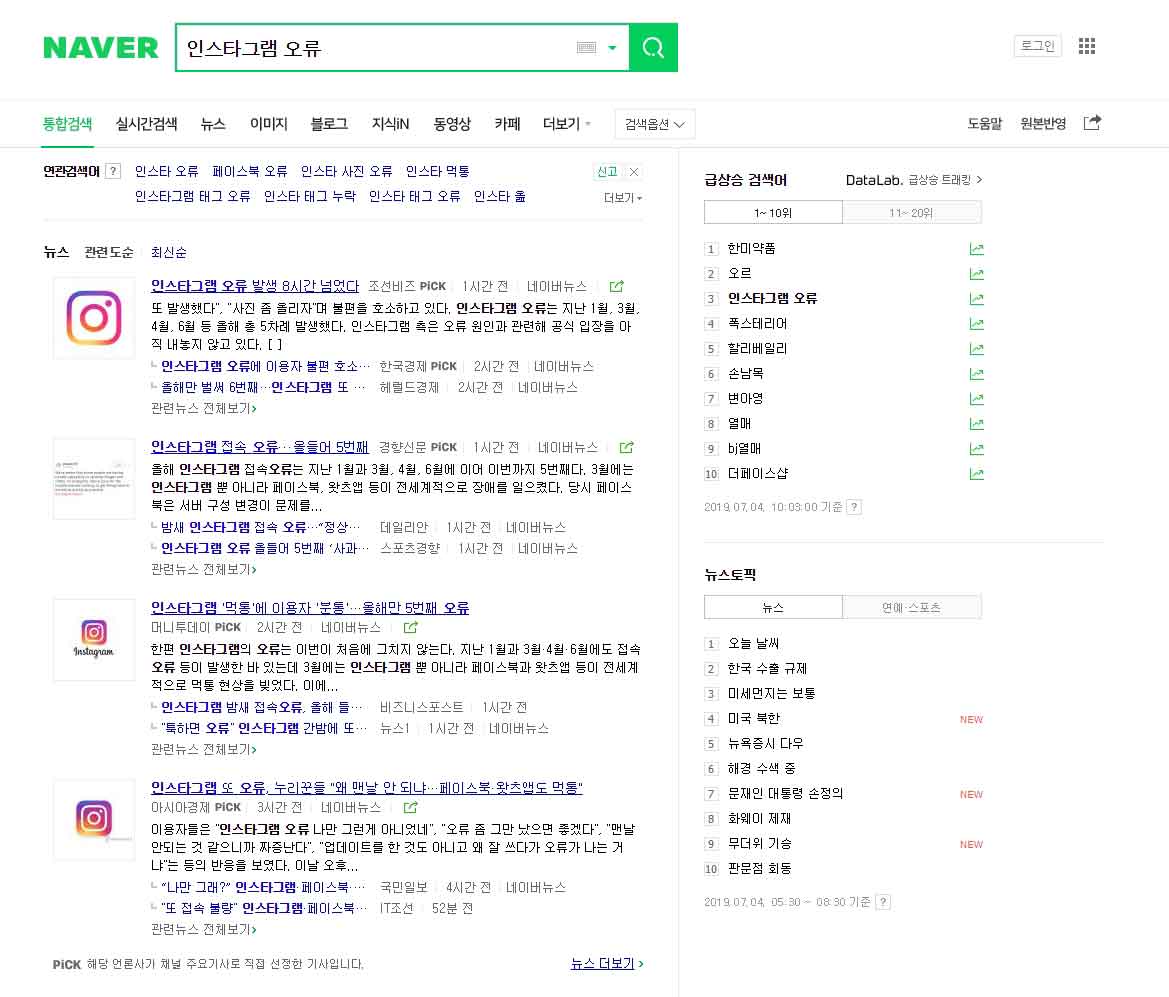Close the related searches with X icon
This screenshot has width=1169, height=997.
click(634, 172)
